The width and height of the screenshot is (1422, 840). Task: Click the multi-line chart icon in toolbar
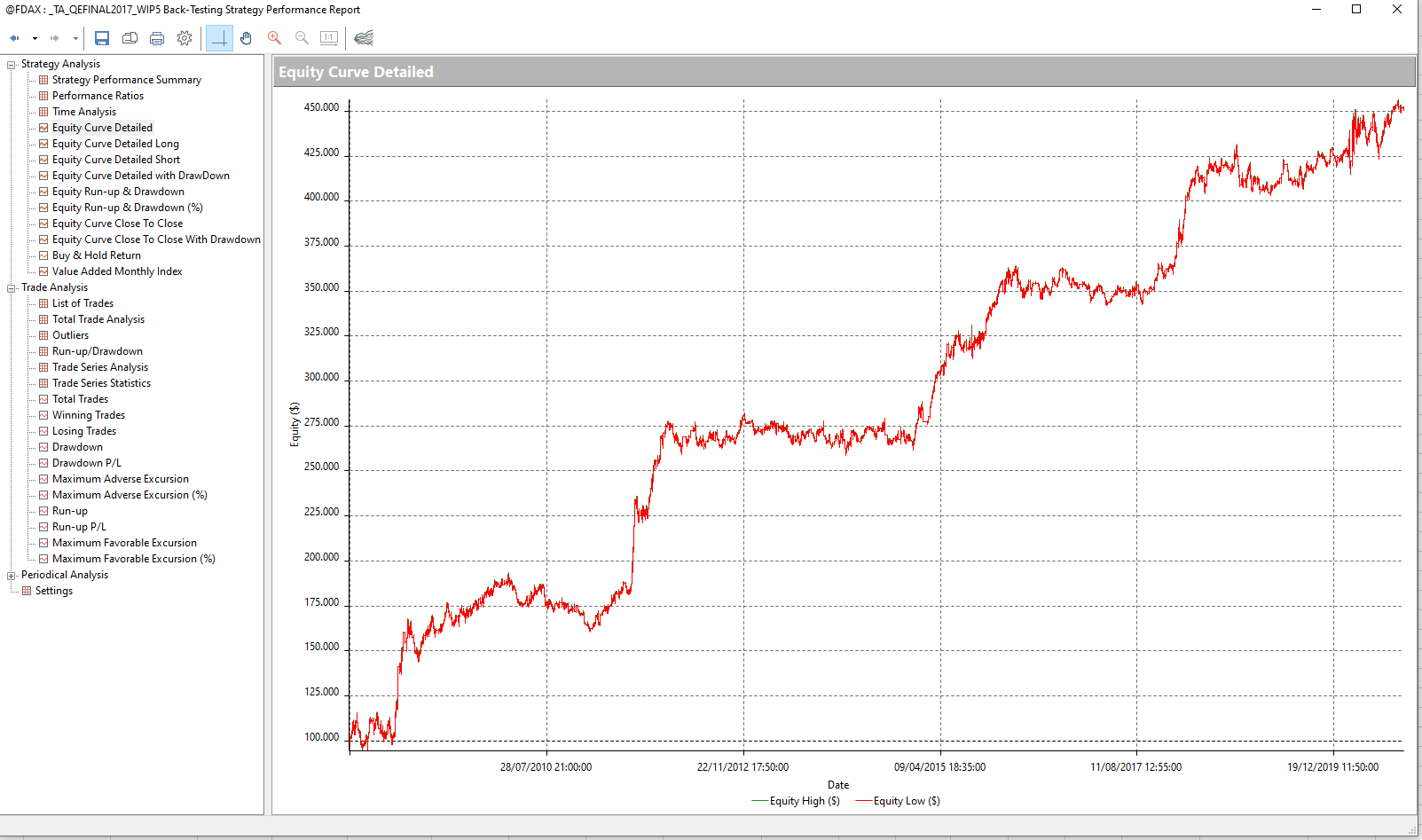(364, 38)
